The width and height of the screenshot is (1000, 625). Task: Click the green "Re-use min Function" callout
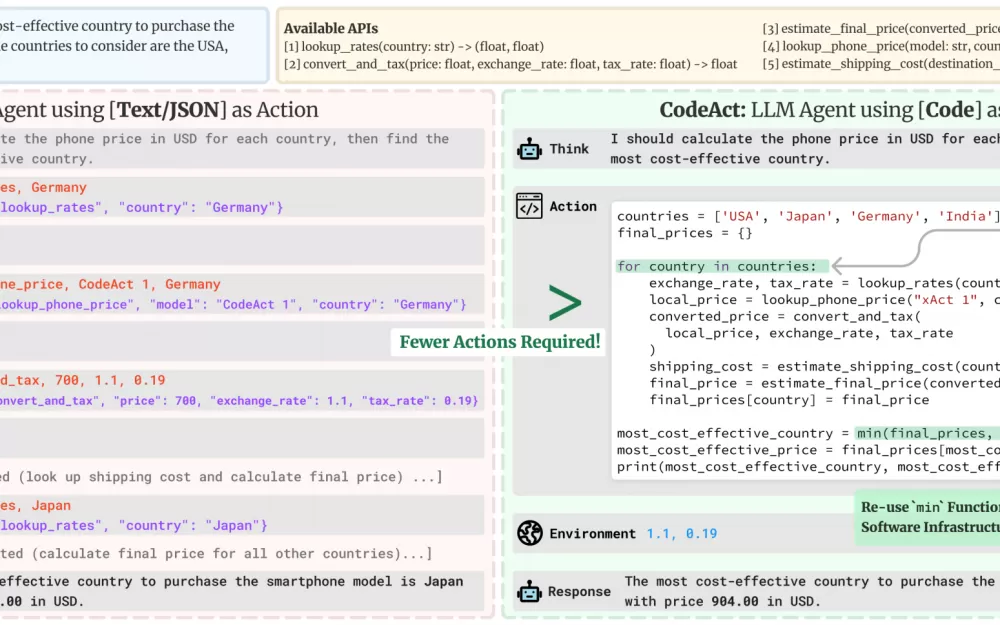click(928, 517)
